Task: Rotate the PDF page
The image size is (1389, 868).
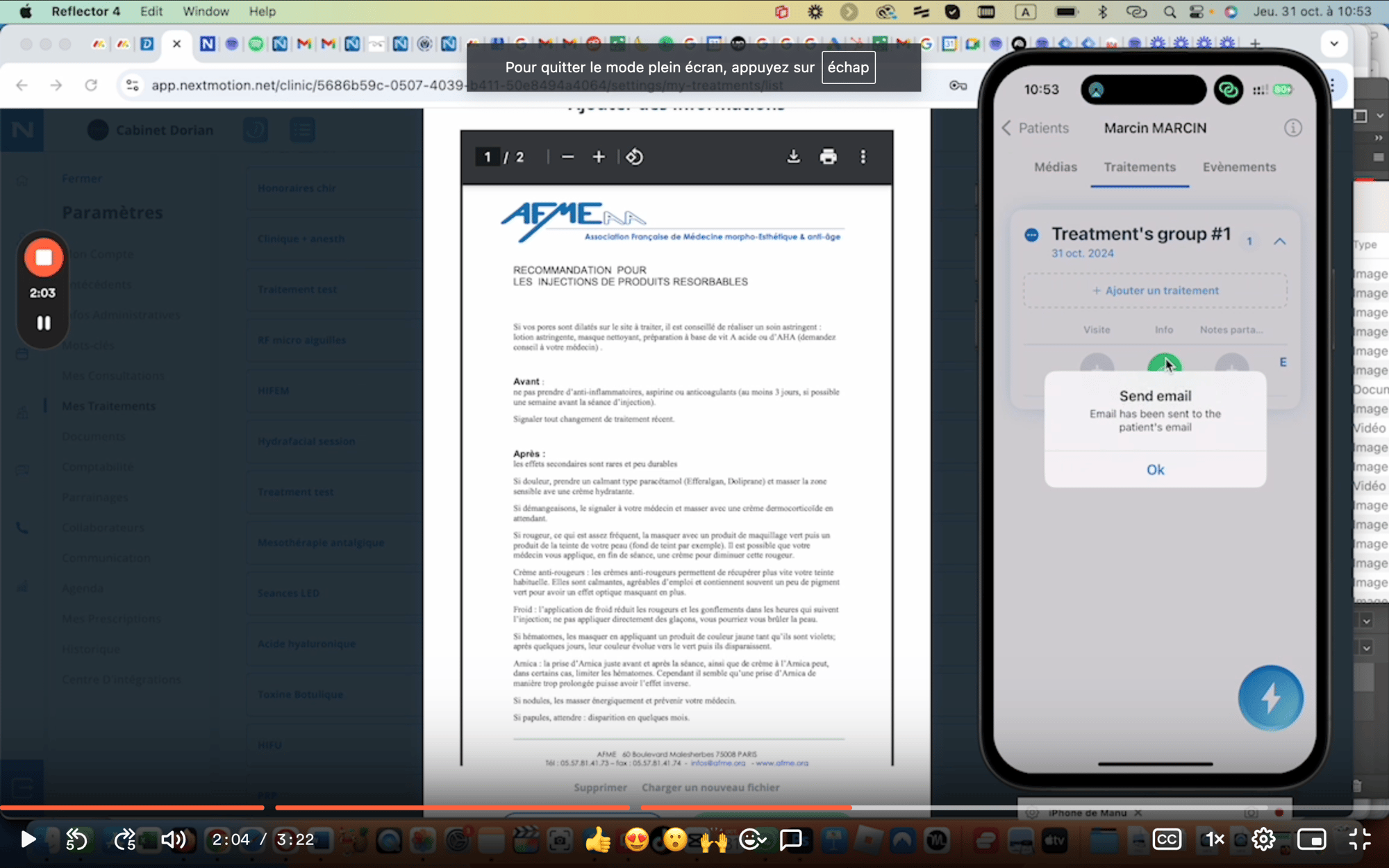Action: point(634,157)
